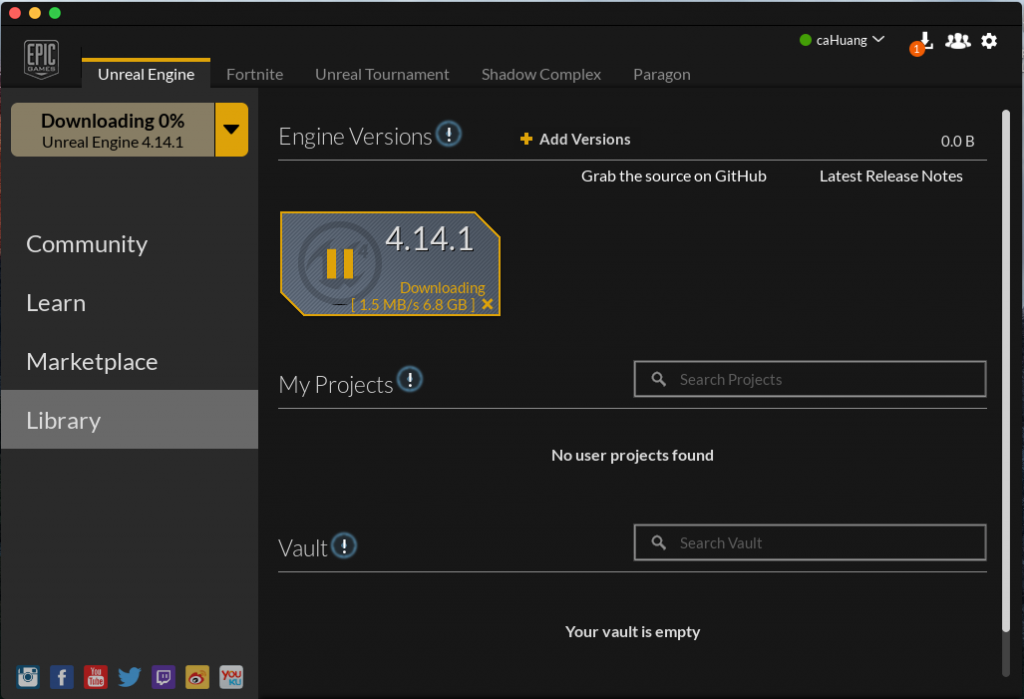Click the No user projects found message
1024x699 pixels.
632,455
